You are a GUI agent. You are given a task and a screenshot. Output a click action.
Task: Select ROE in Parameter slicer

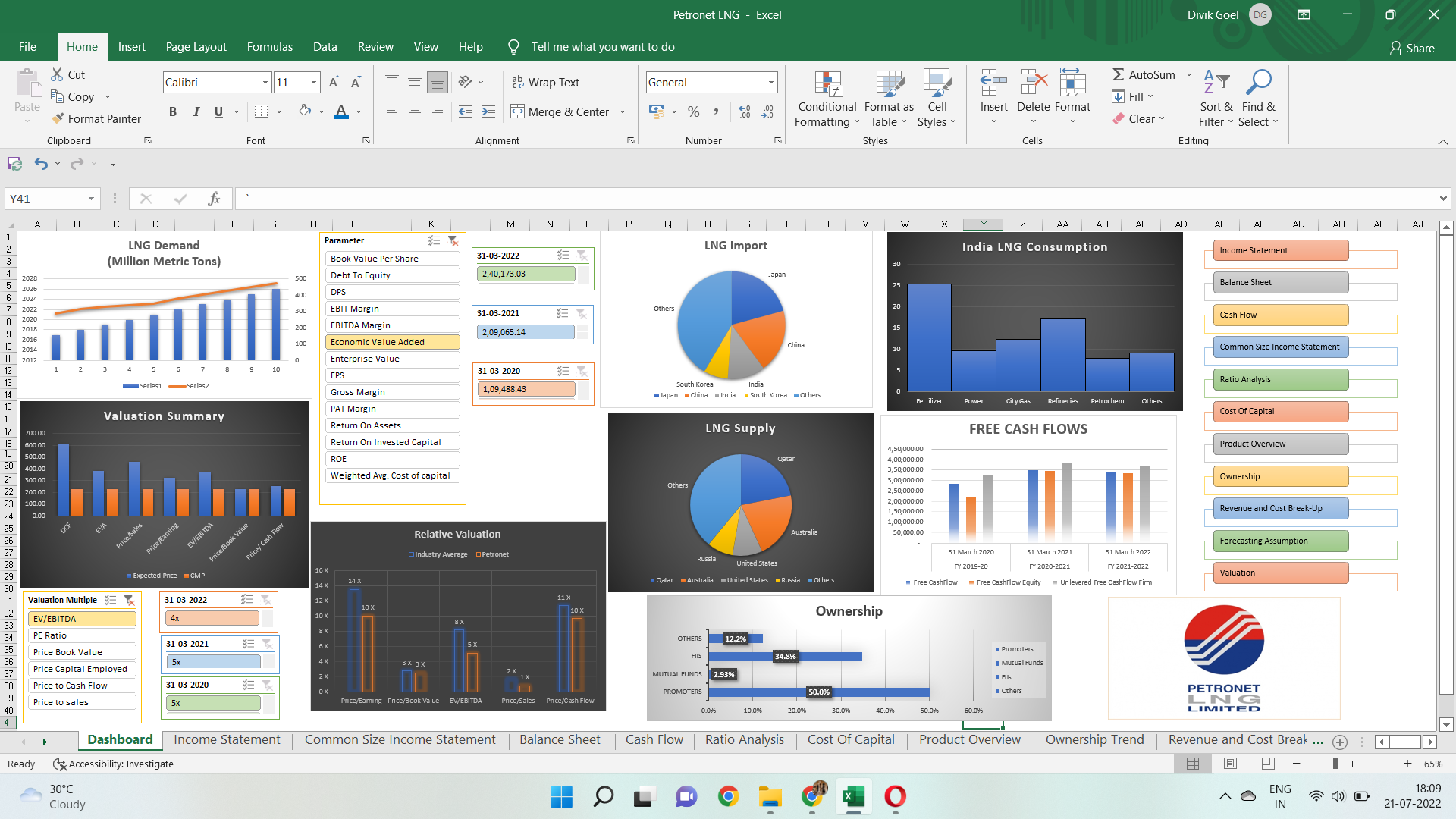[x=393, y=459]
